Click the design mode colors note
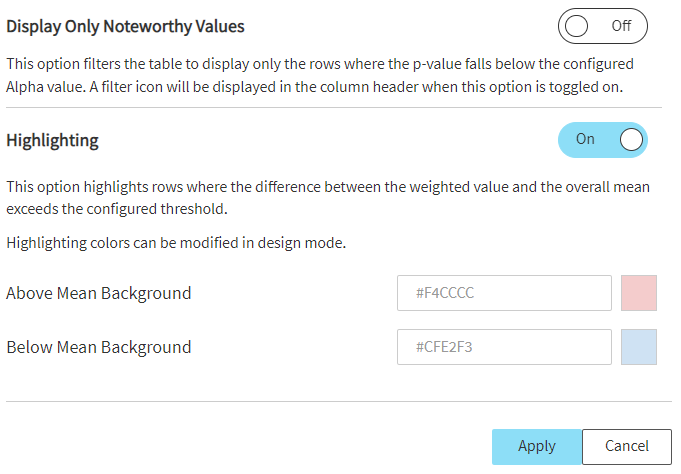The image size is (681, 474). click(x=176, y=243)
